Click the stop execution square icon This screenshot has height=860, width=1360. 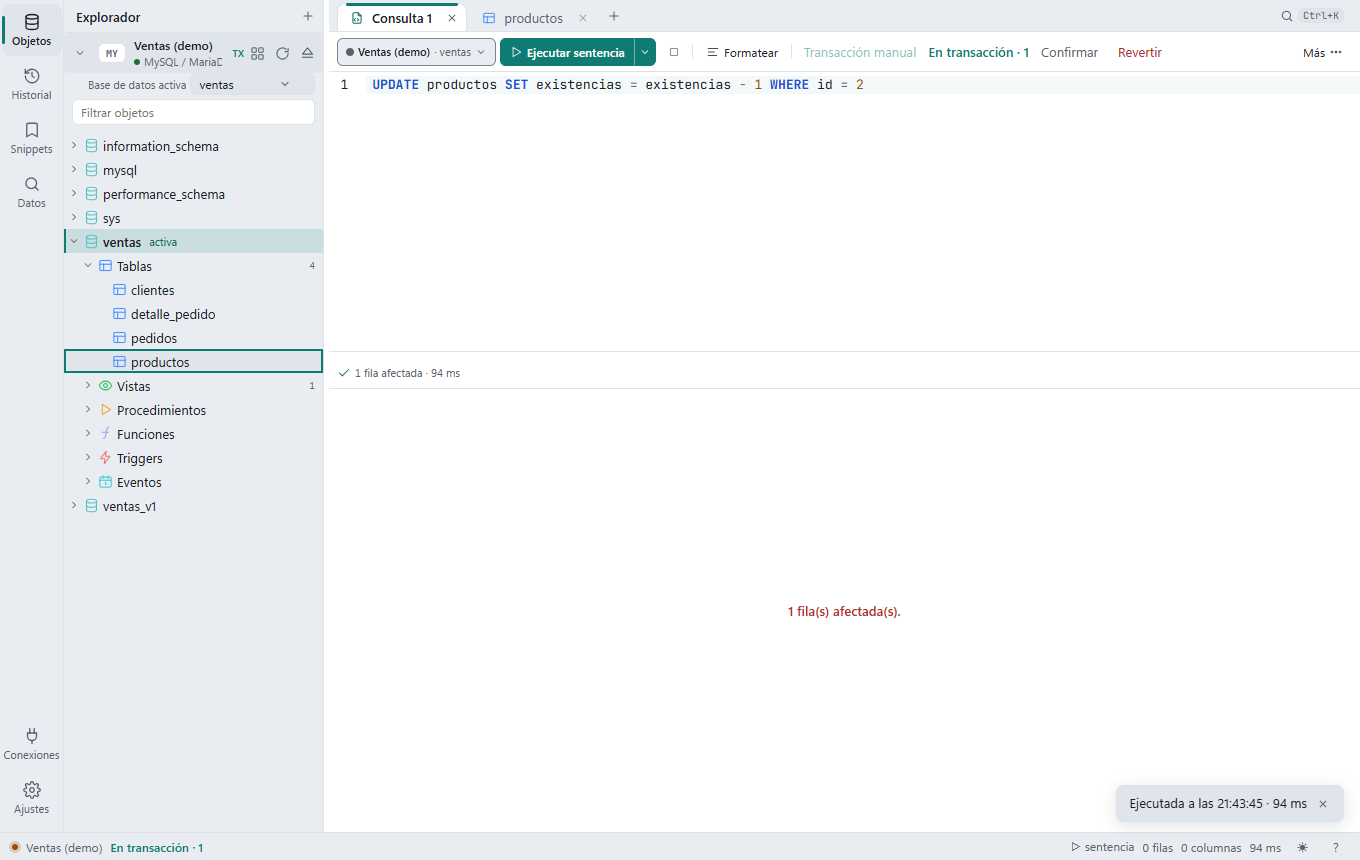coord(674,52)
